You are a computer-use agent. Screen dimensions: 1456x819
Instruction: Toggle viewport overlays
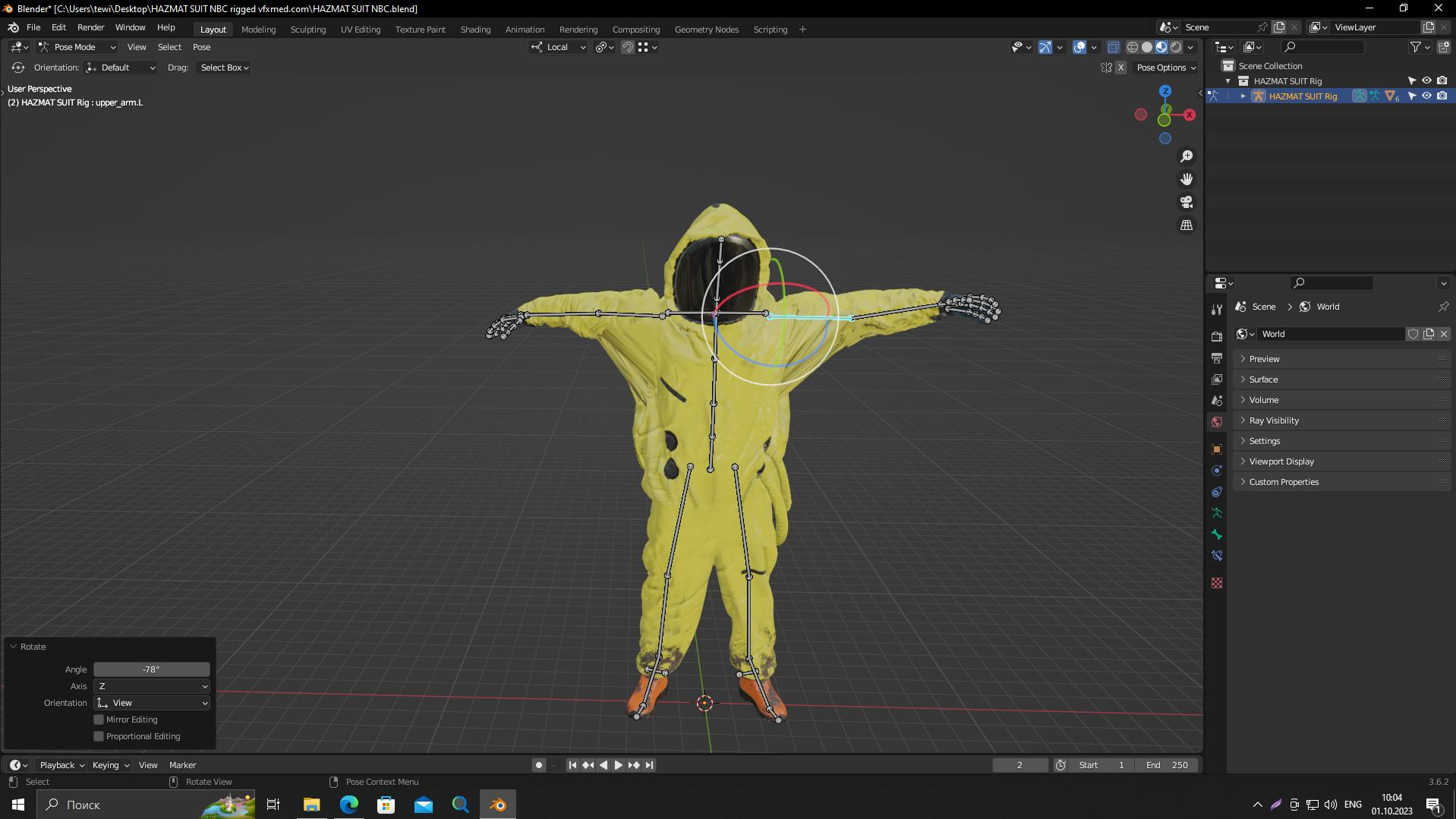pos(1079,47)
